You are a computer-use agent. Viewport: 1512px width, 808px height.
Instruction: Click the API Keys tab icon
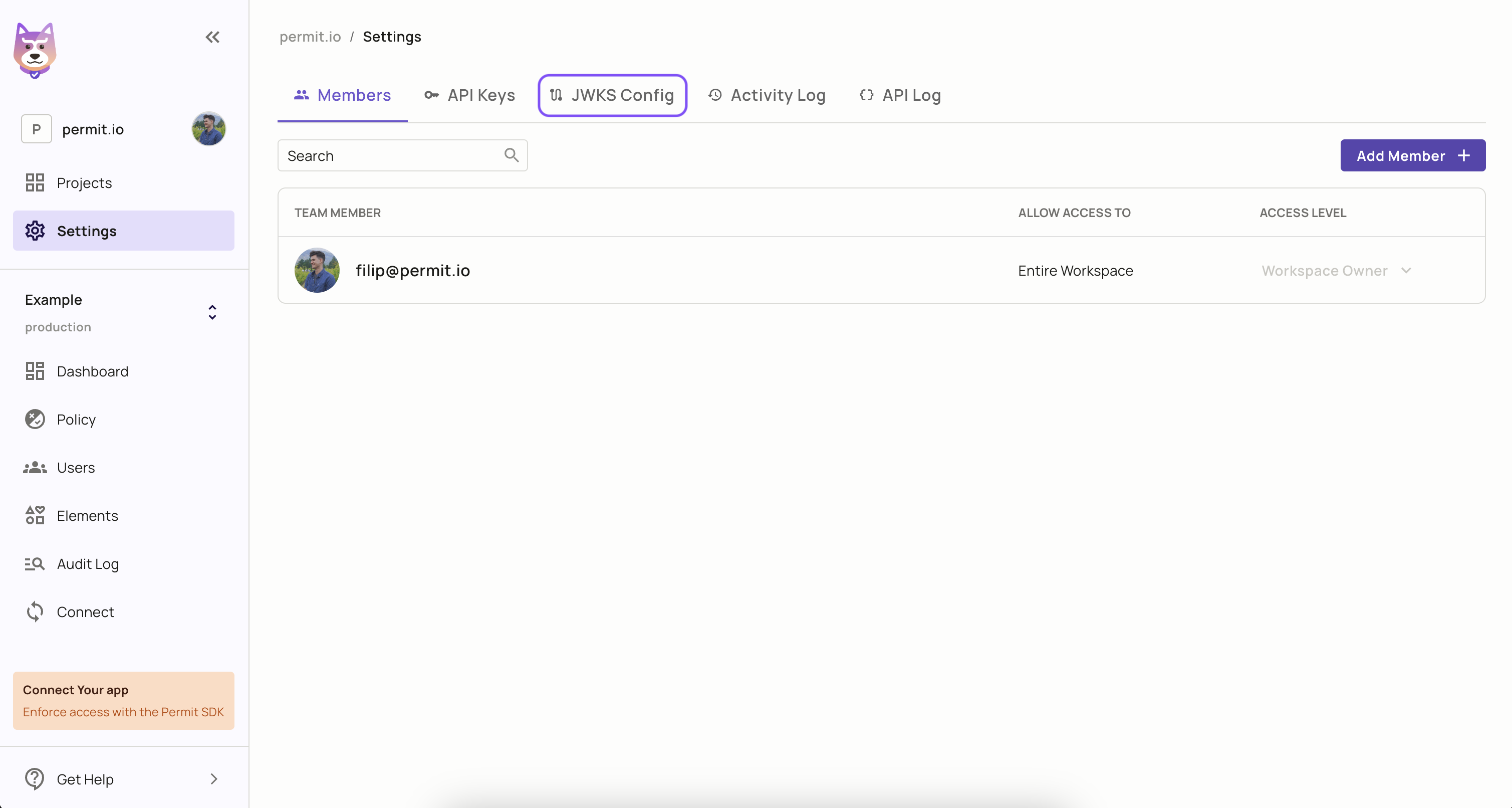(x=429, y=95)
